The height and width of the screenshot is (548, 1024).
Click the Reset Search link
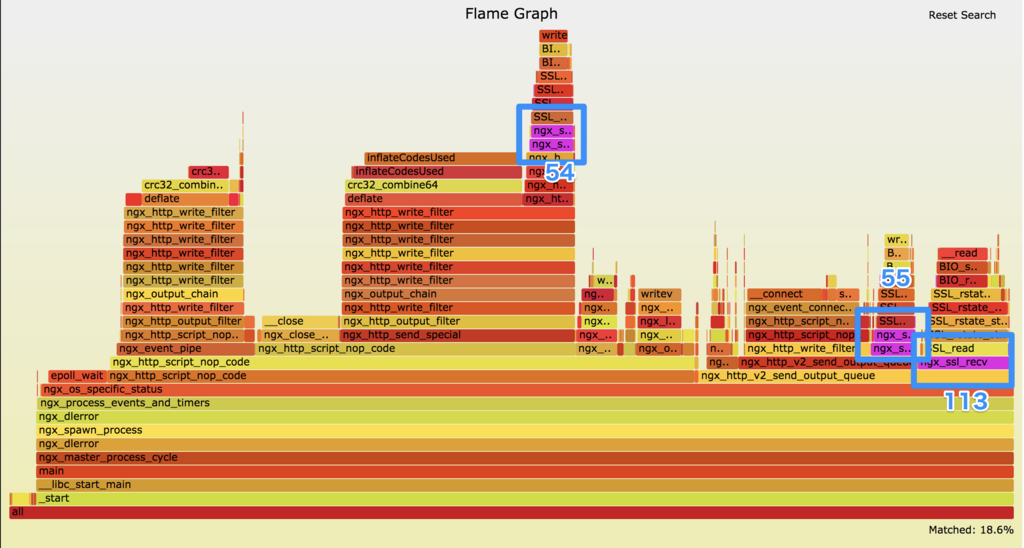click(961, 15)
